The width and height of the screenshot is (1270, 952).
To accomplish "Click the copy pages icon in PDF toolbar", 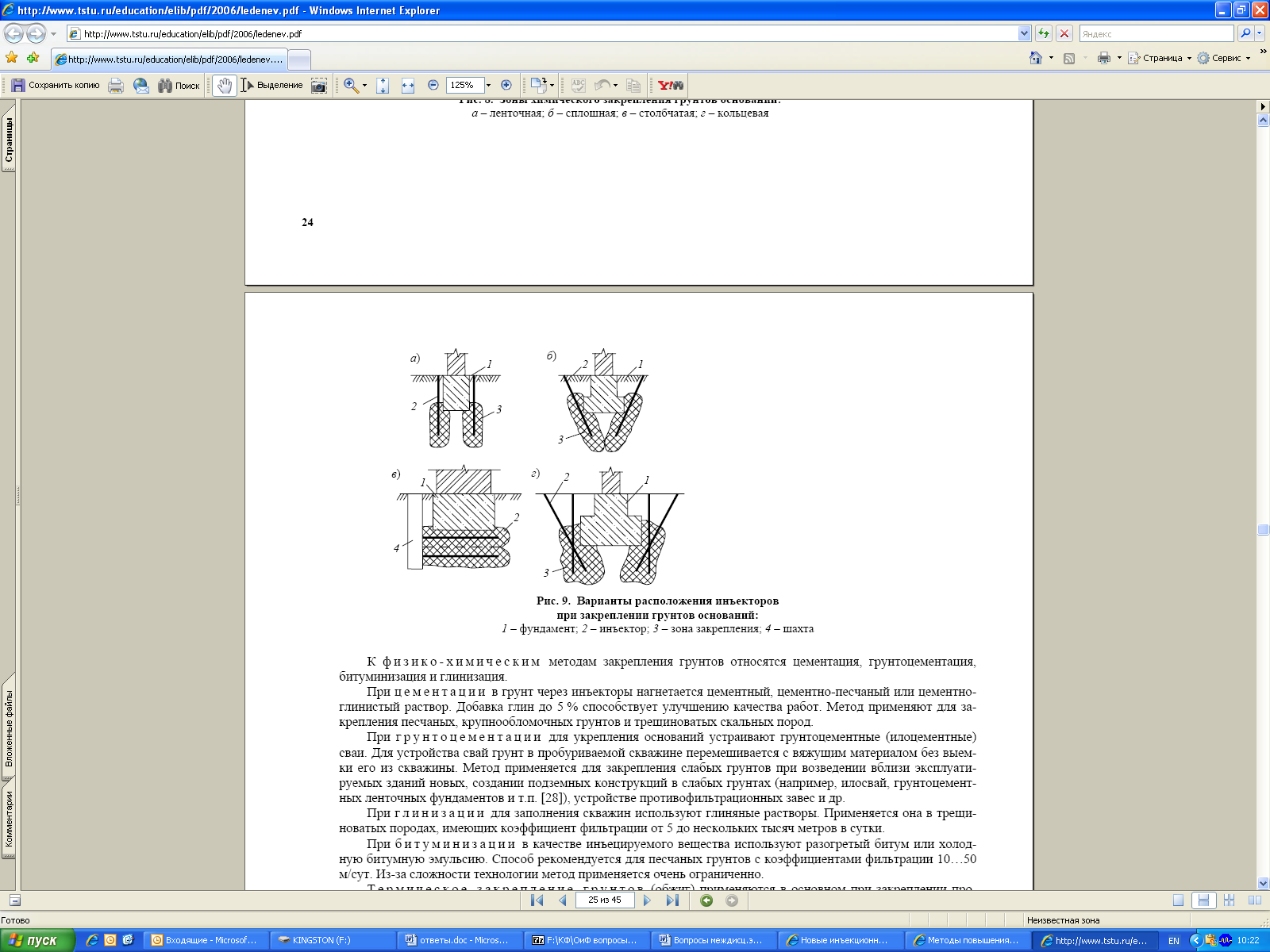I will pyautogui.click(x=633, y=85).
